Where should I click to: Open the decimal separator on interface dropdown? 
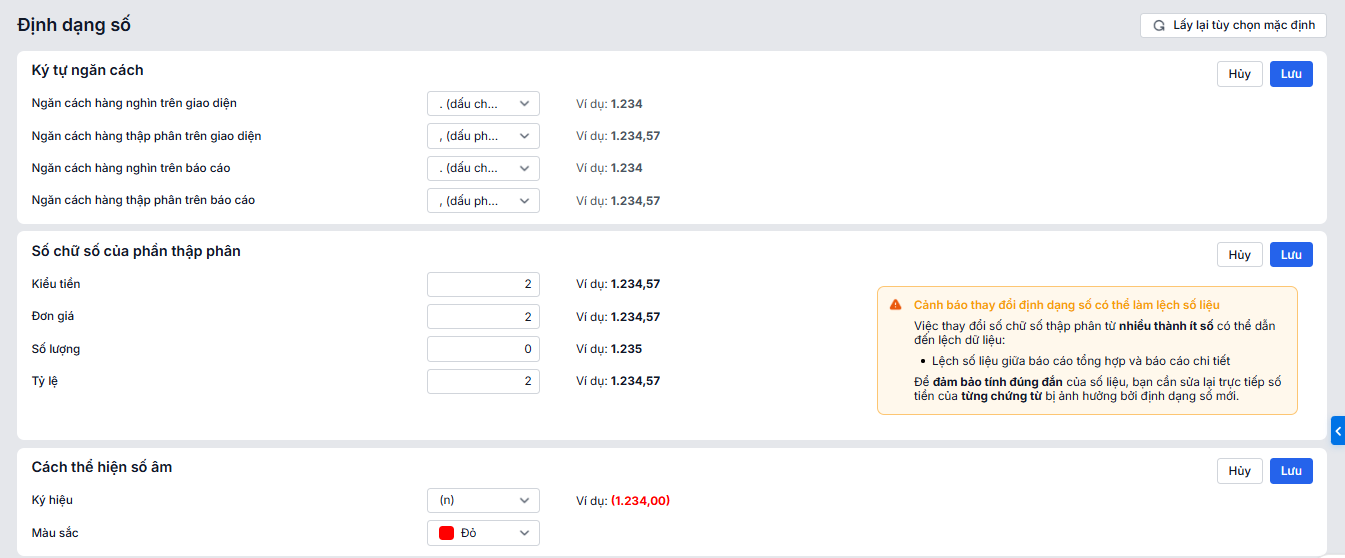tap(483, 136)
